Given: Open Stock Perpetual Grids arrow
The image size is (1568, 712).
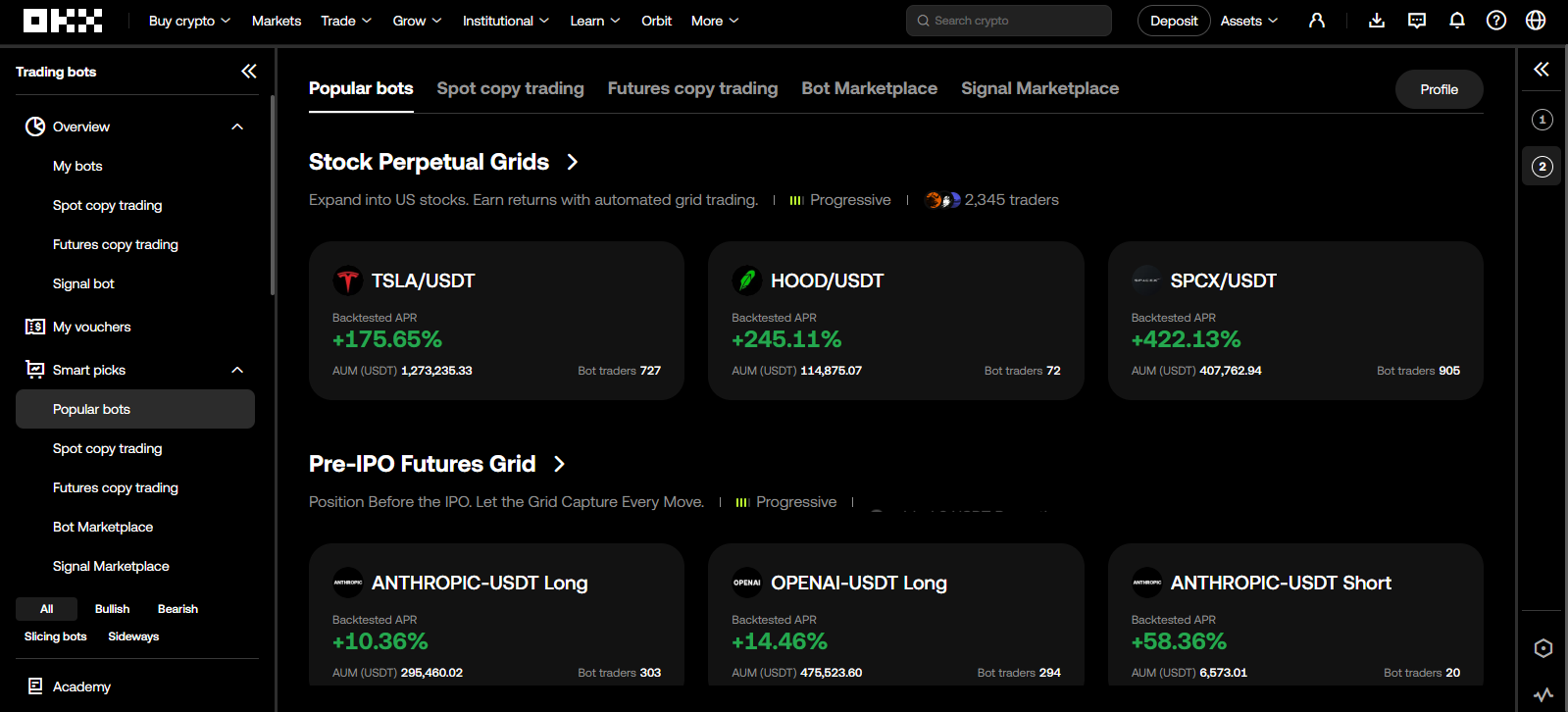Looking at the screenshot, I should [x=573, y=162].
